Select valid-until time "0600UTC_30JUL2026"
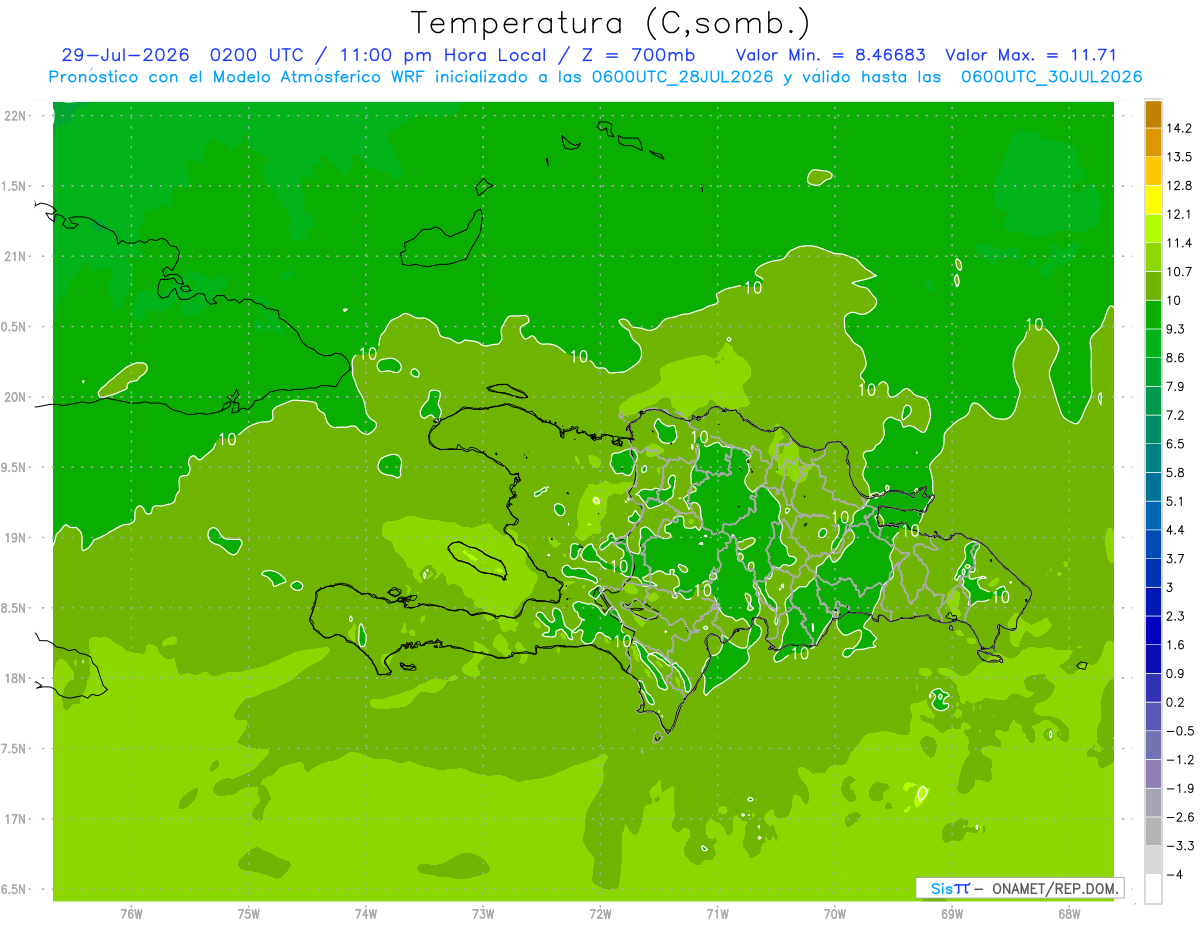1200x927 pixels. pyautogui.click(x=1051, y=77)
